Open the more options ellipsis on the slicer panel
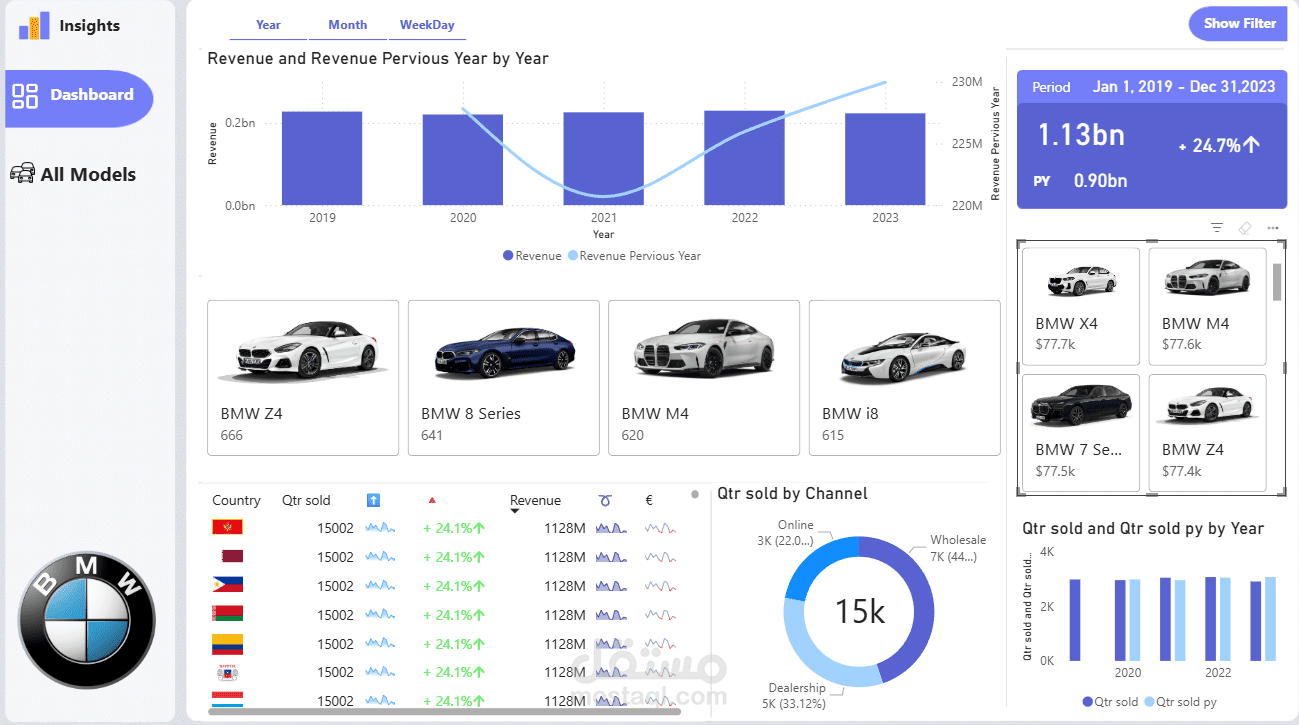Image resolution: width=1299 pixels, height=725 pixels. pyautogui.click(x=1273, y=228)
